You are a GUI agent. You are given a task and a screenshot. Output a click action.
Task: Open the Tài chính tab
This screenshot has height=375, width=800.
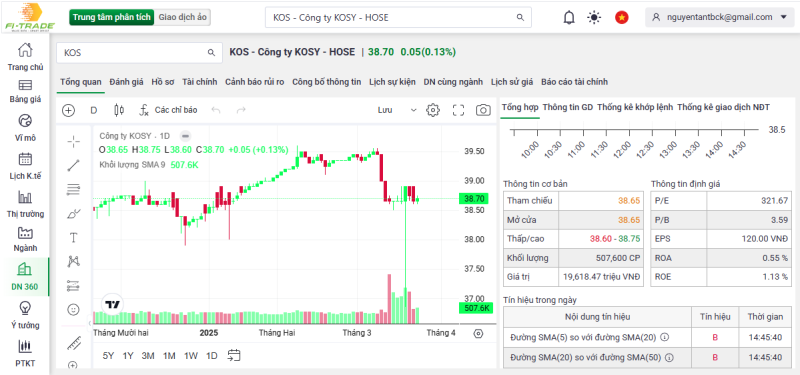coord(199,82)
